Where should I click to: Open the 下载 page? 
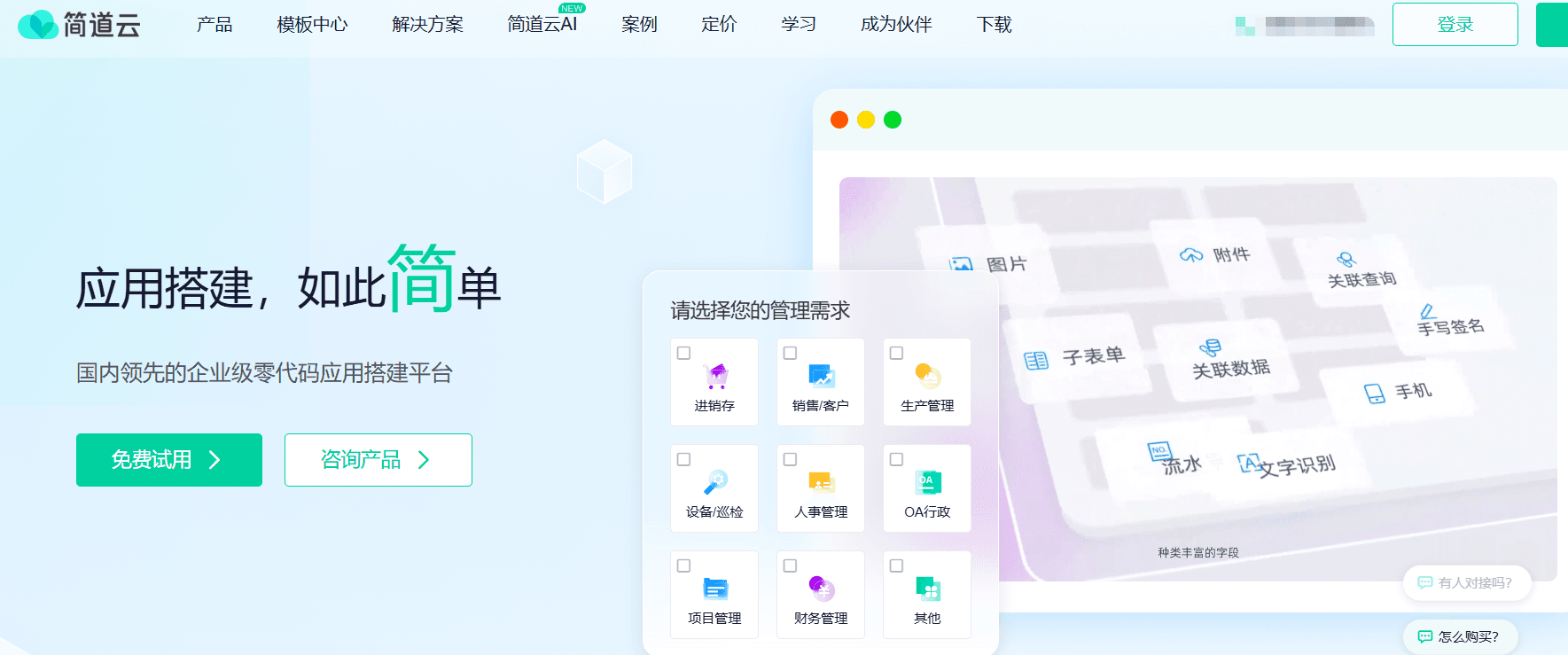coord(994,25)
